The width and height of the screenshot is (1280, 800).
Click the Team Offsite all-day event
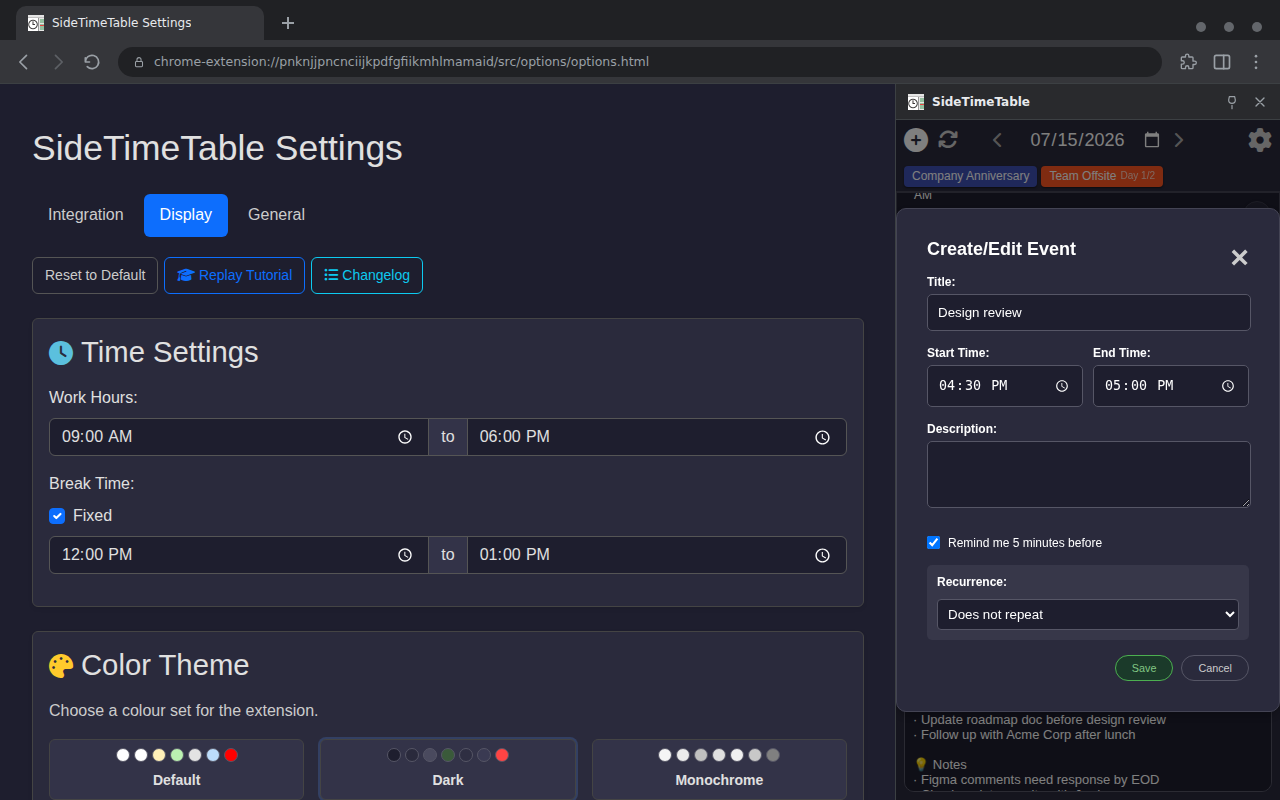[x=1102, y=176]
